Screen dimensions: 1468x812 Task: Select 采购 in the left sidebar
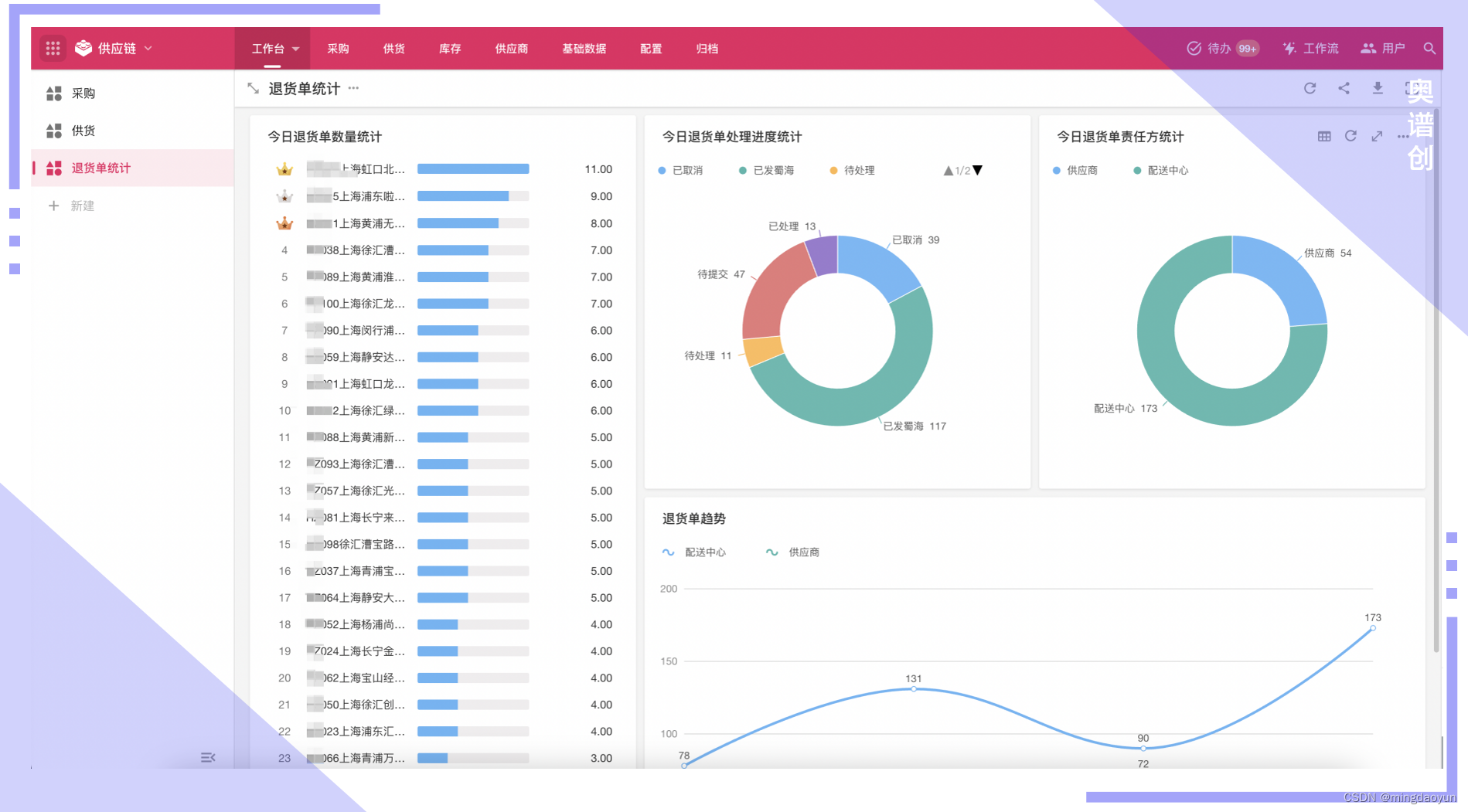[x=132, y=93]
